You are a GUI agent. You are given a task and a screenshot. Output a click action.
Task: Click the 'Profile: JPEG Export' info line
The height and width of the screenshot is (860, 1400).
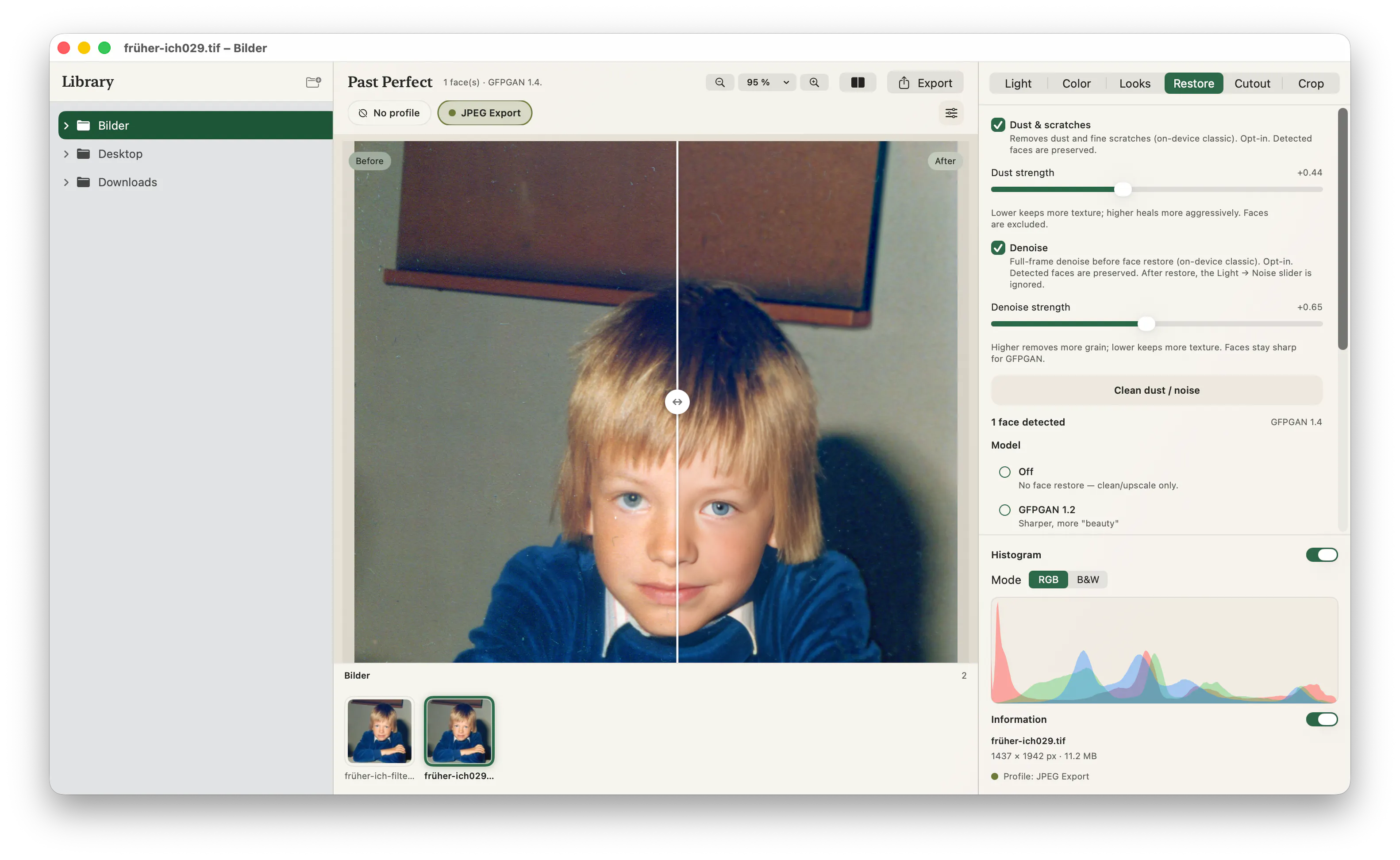click(x=1040, y=777)
